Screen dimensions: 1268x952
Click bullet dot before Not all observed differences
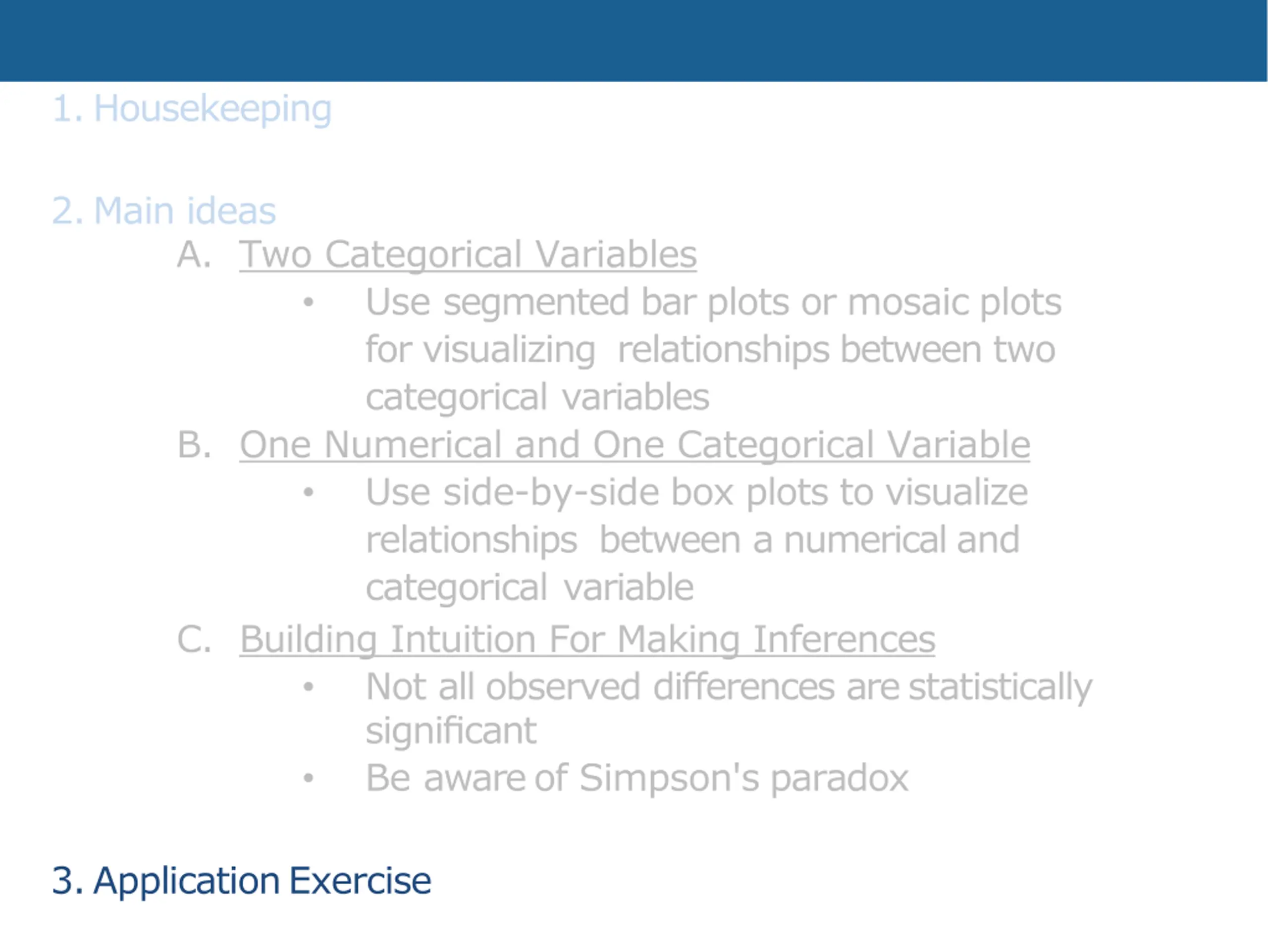coord(309,686)
